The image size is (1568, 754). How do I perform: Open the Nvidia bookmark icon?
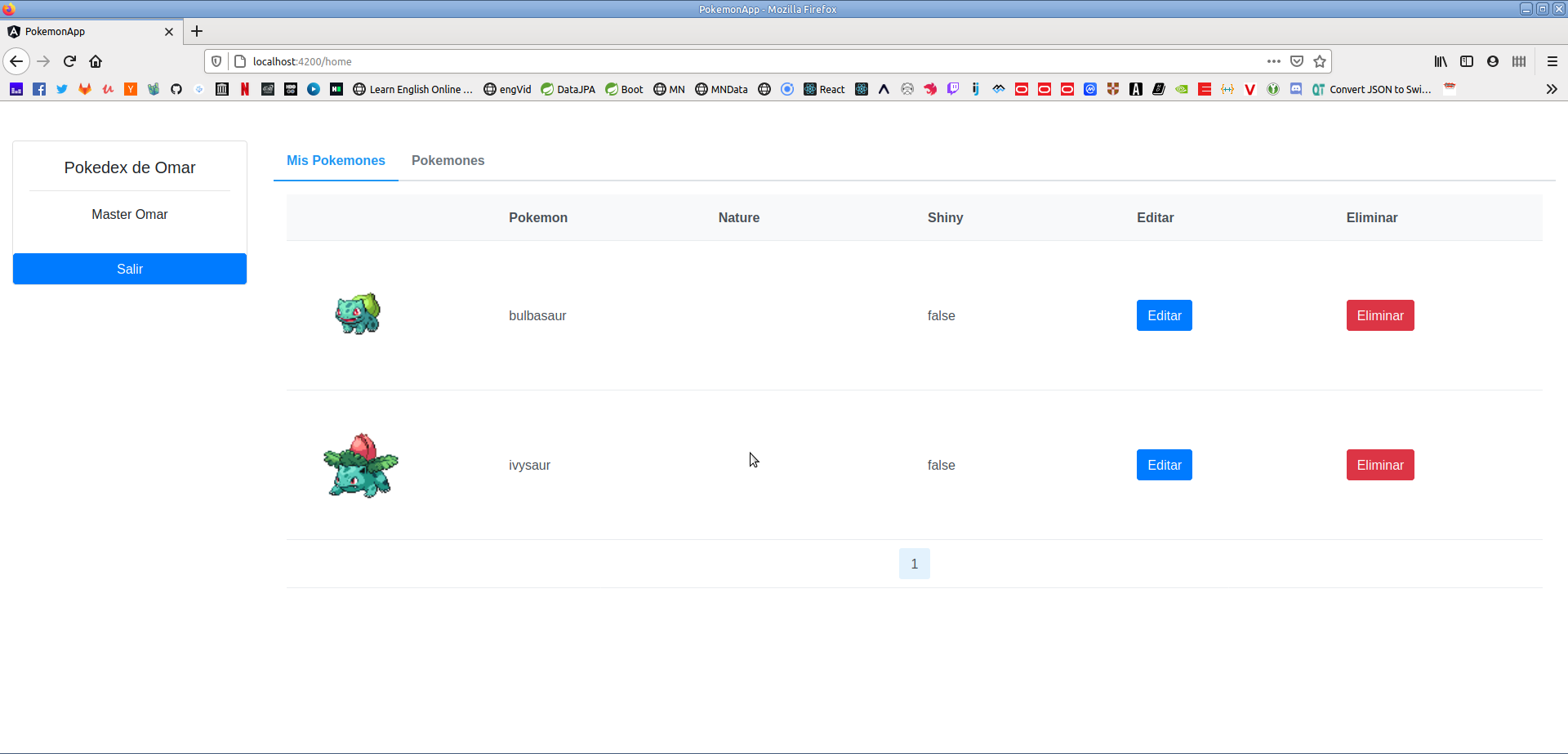pos(1182,89)
